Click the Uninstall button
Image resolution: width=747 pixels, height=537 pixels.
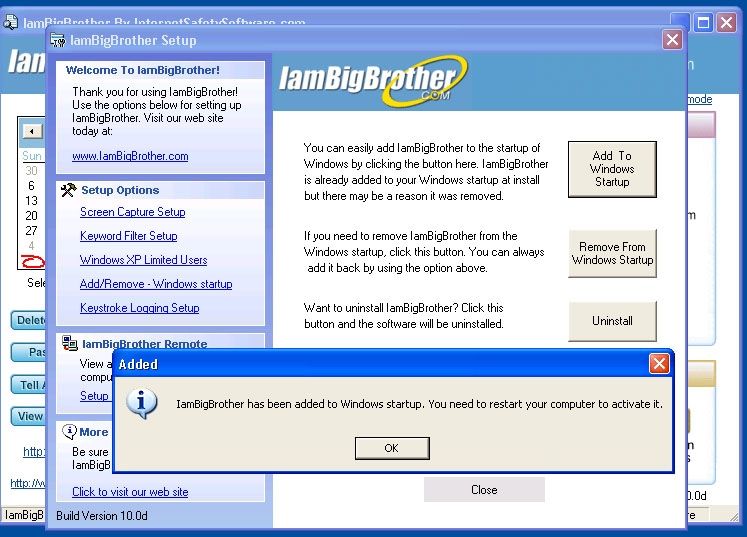[x=612, y=321]
